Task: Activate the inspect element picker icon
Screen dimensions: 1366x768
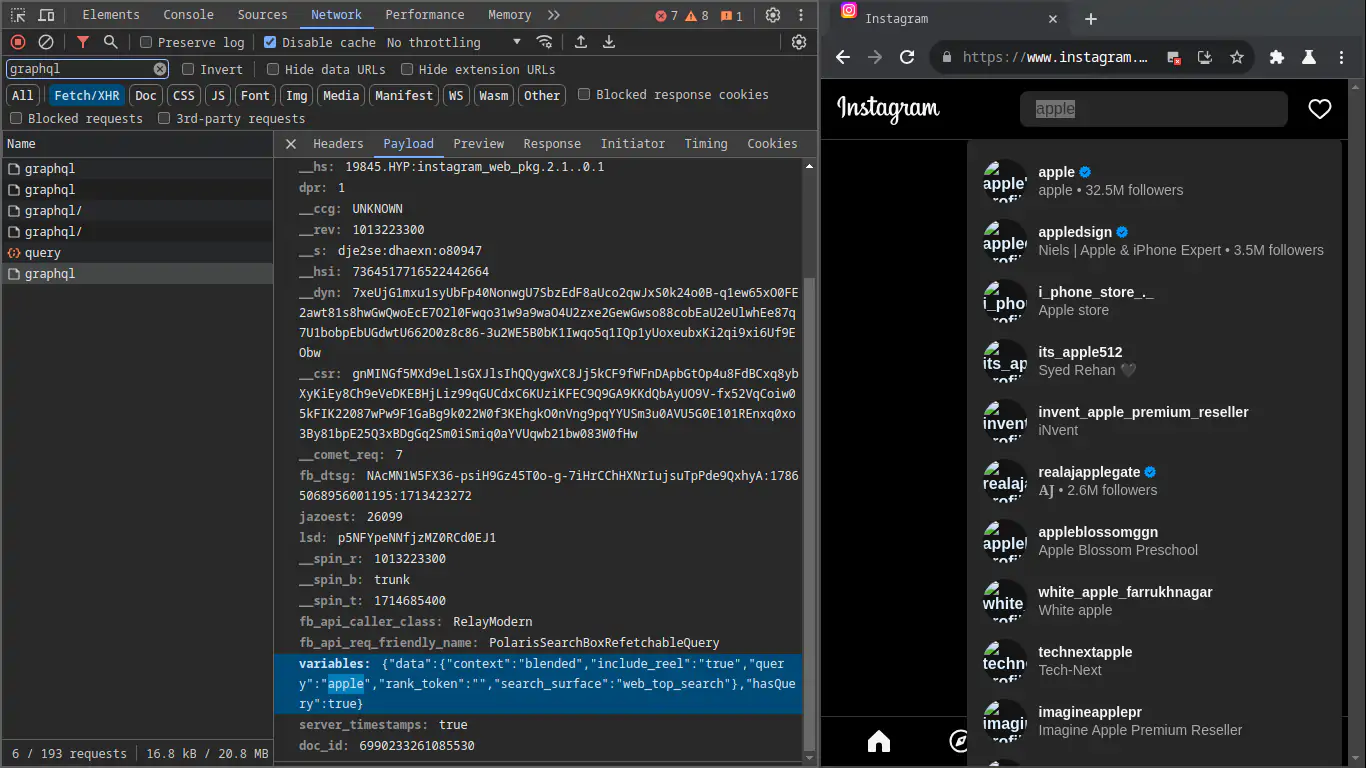Action: [18, 15]
